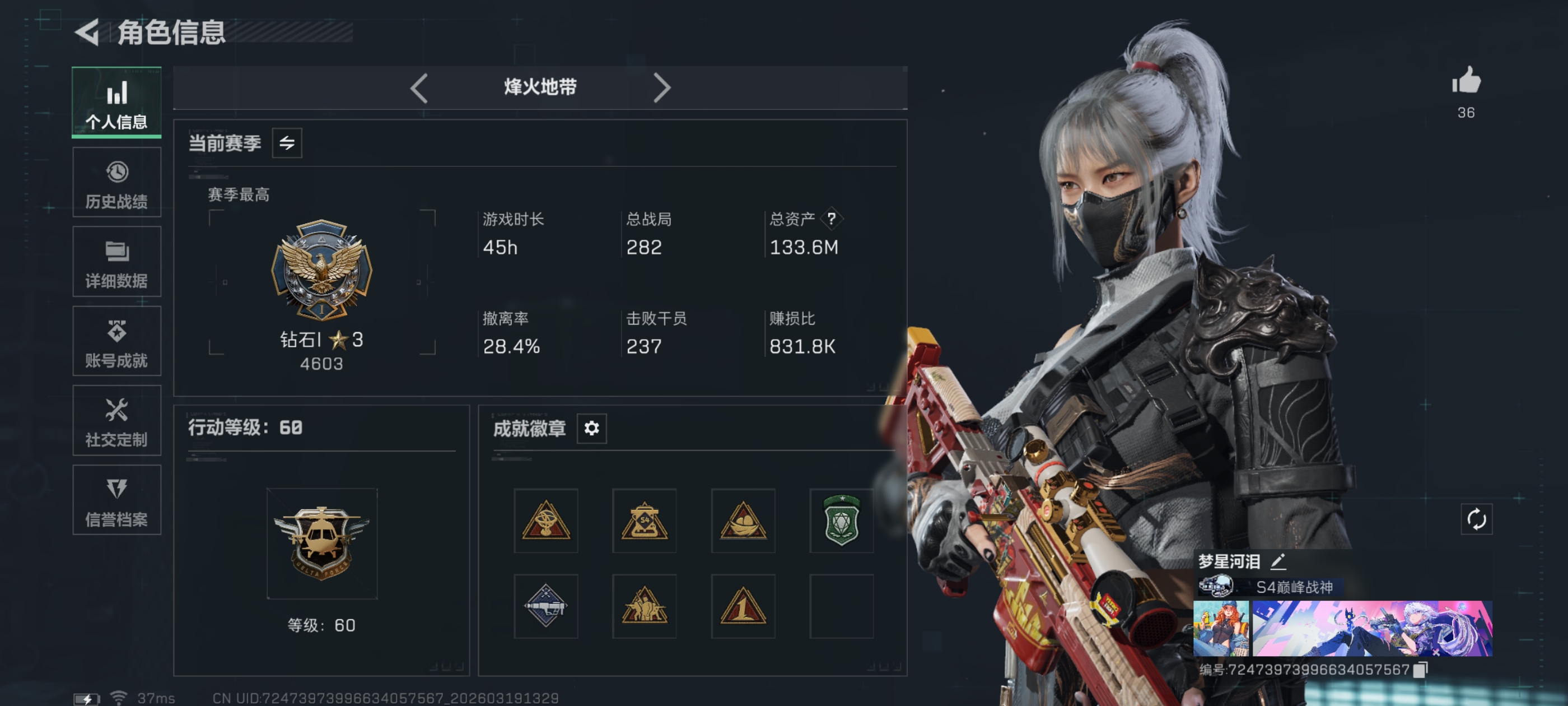The width and height of the screenshot is (1568, 706).
Task: Go back using the arrow beside 角色信息
Action: [87, 32]
